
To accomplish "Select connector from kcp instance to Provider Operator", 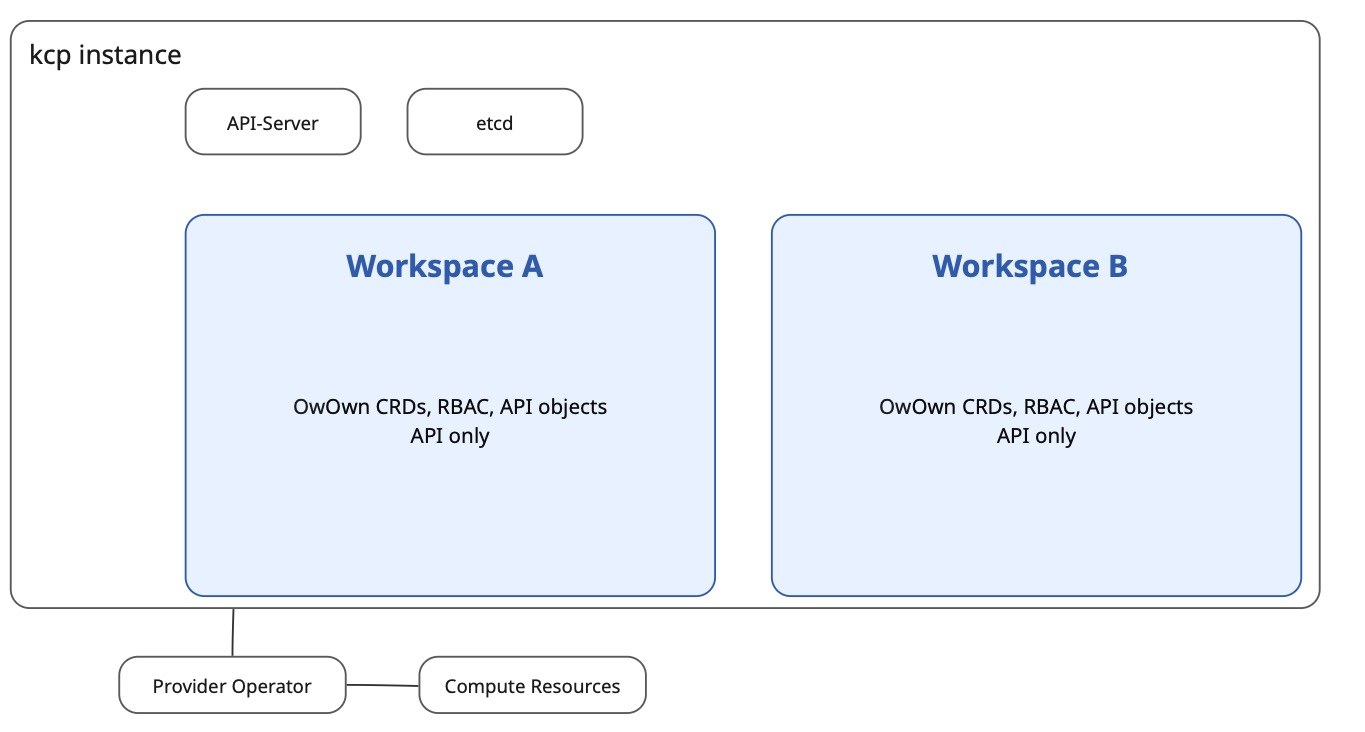I will tap(233, 632).
